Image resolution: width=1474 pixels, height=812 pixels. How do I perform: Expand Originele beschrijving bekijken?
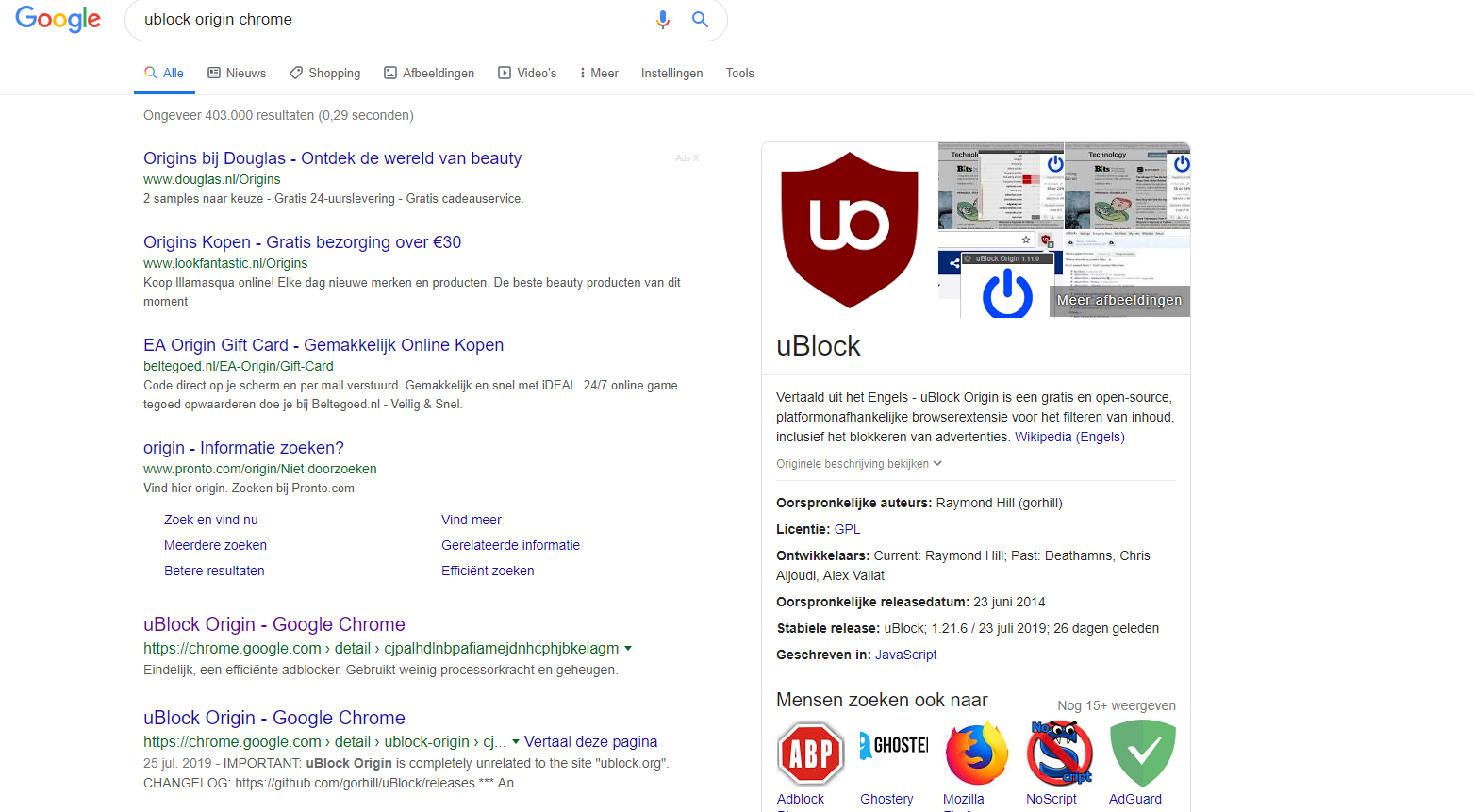point(859,464)
